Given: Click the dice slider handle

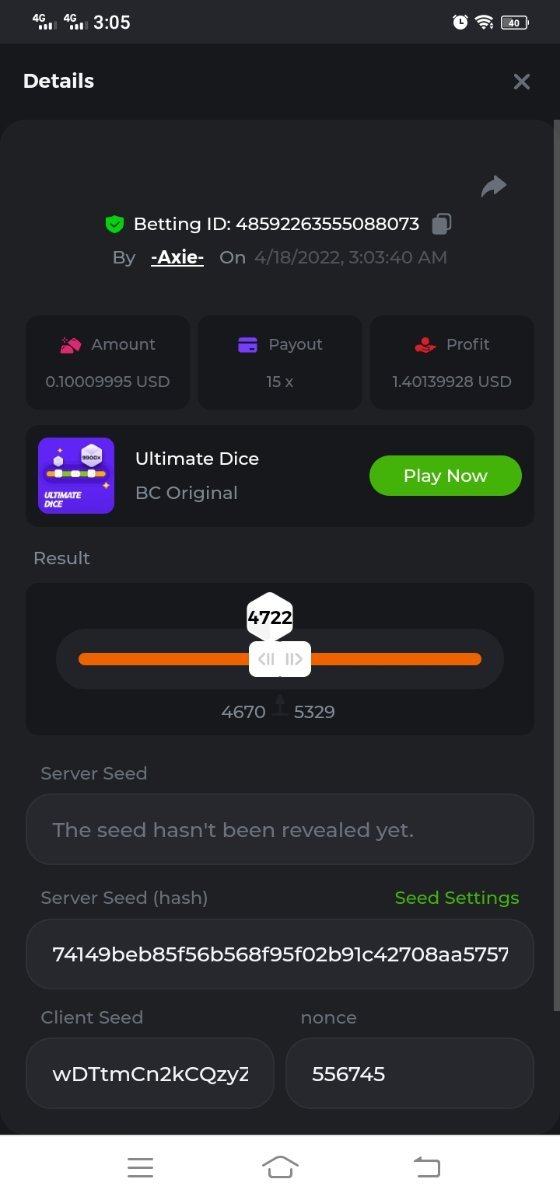Looking at the screenshot, I should click(x=280, y=659).
